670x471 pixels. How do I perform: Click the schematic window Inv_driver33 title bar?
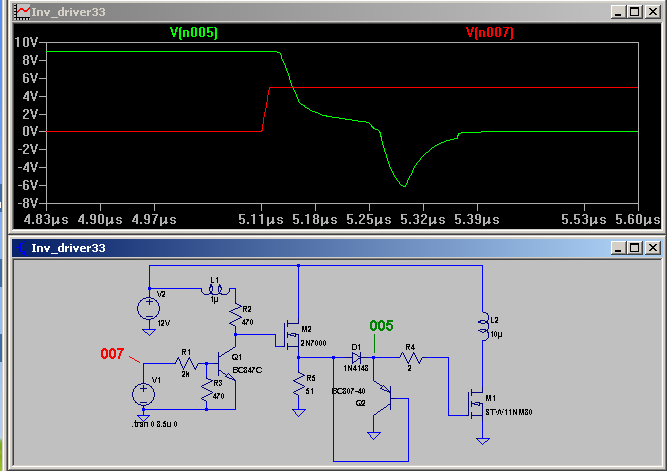click(x=300, y=247)
